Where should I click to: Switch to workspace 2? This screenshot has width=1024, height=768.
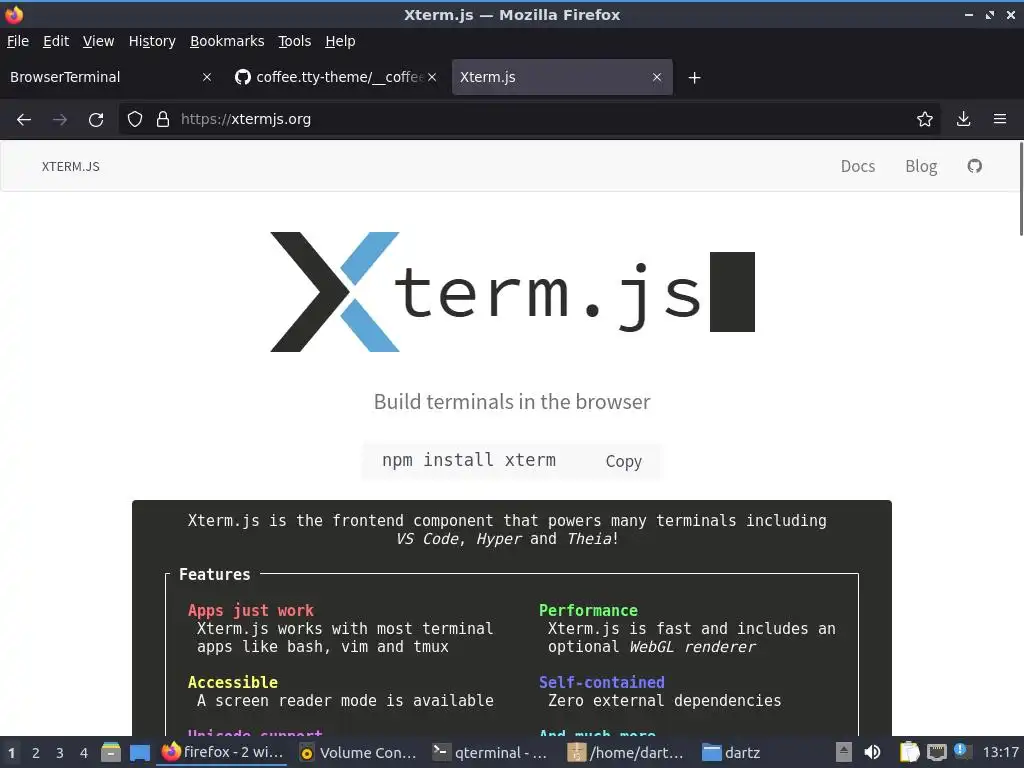(36, 753)
